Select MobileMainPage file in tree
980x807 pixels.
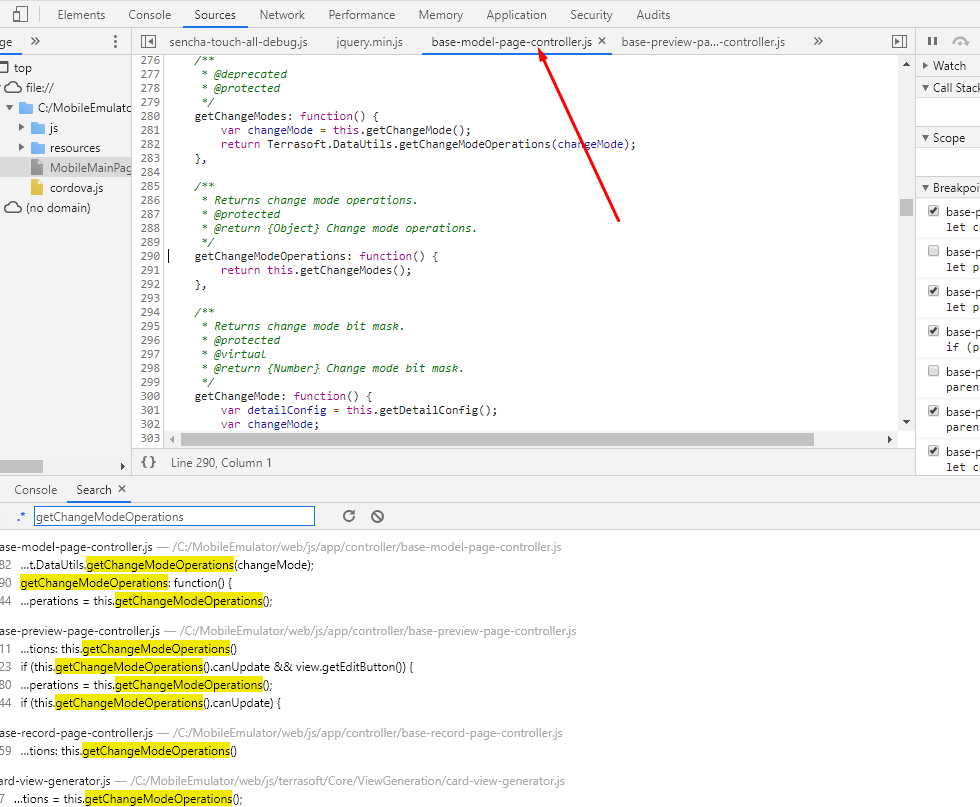(x=90, y=168)
